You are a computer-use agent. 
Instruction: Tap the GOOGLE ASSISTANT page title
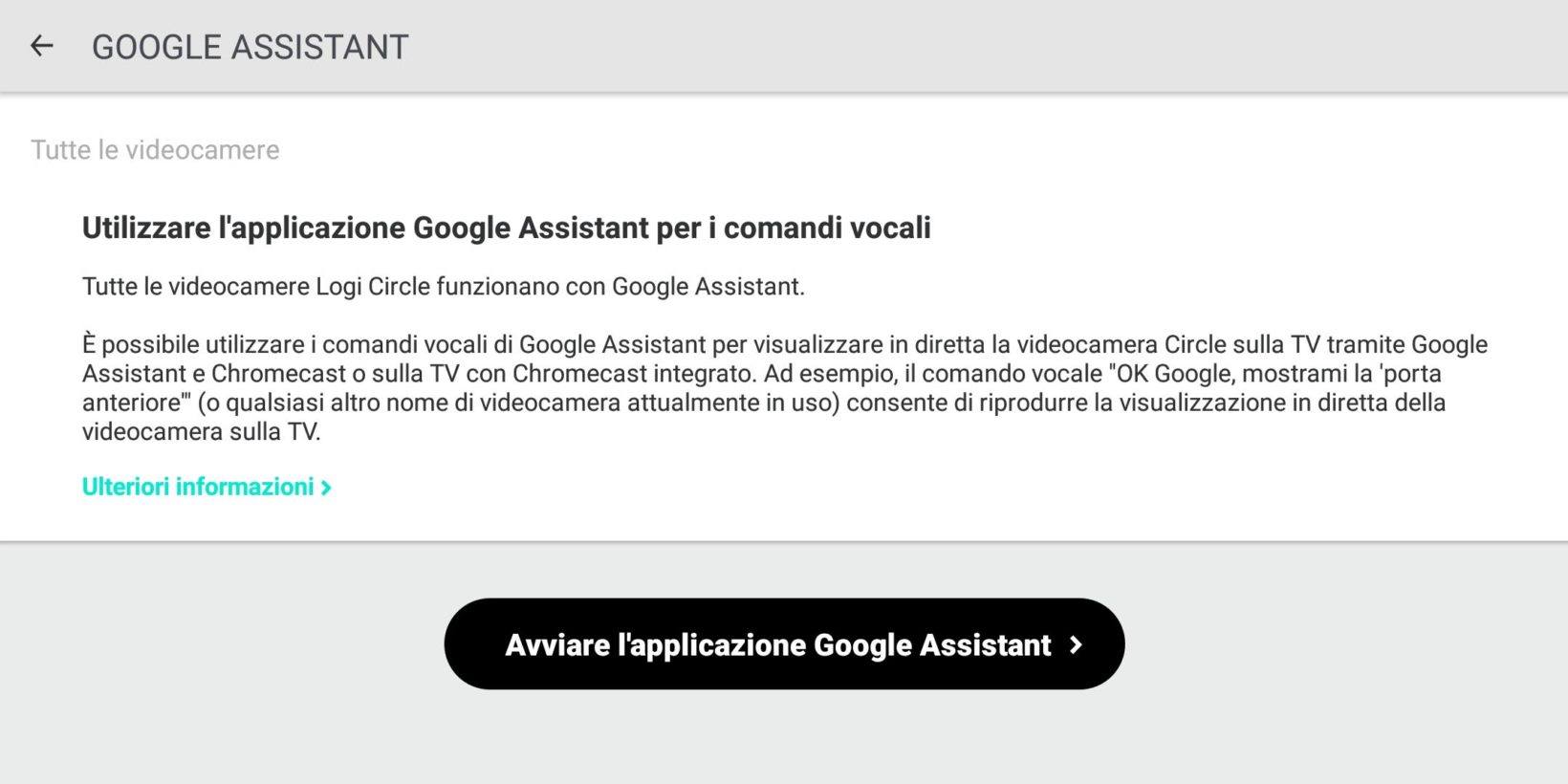click(250, 47)
